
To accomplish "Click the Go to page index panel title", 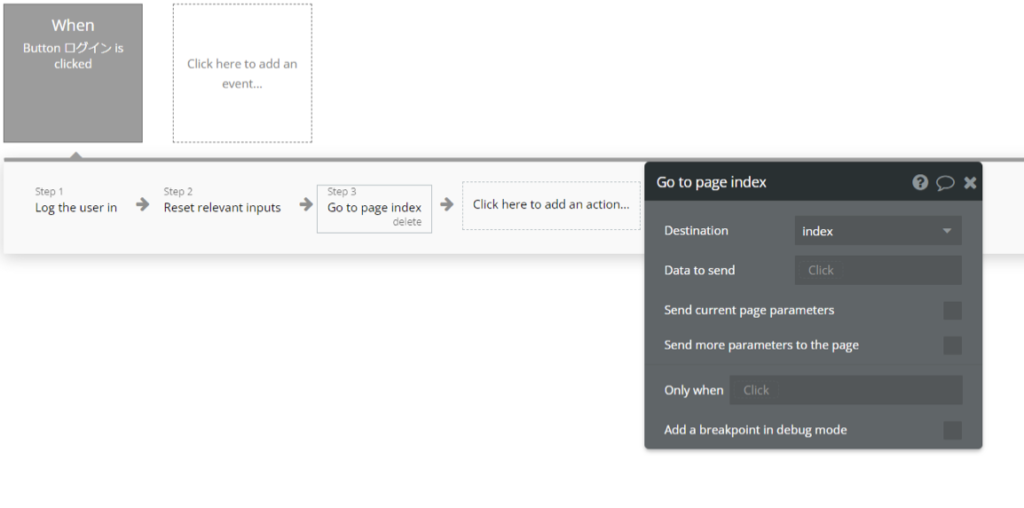I will pyautogui.click(x=711, y=182).
